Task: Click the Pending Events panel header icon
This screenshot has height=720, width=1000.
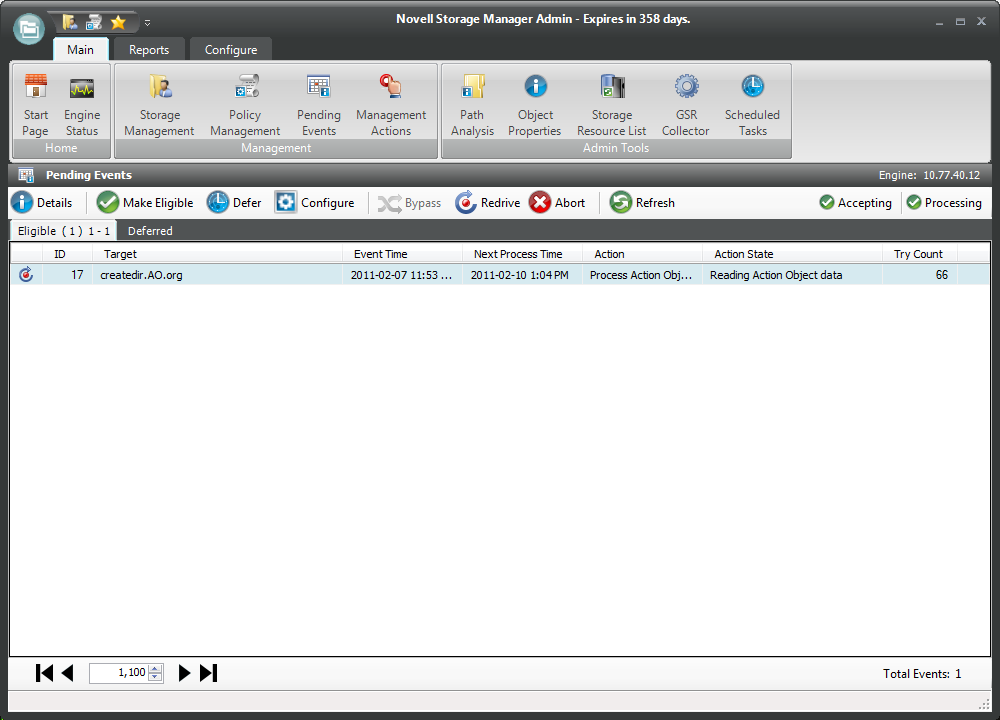Action: pyautogui.click(x=26, y=175)
